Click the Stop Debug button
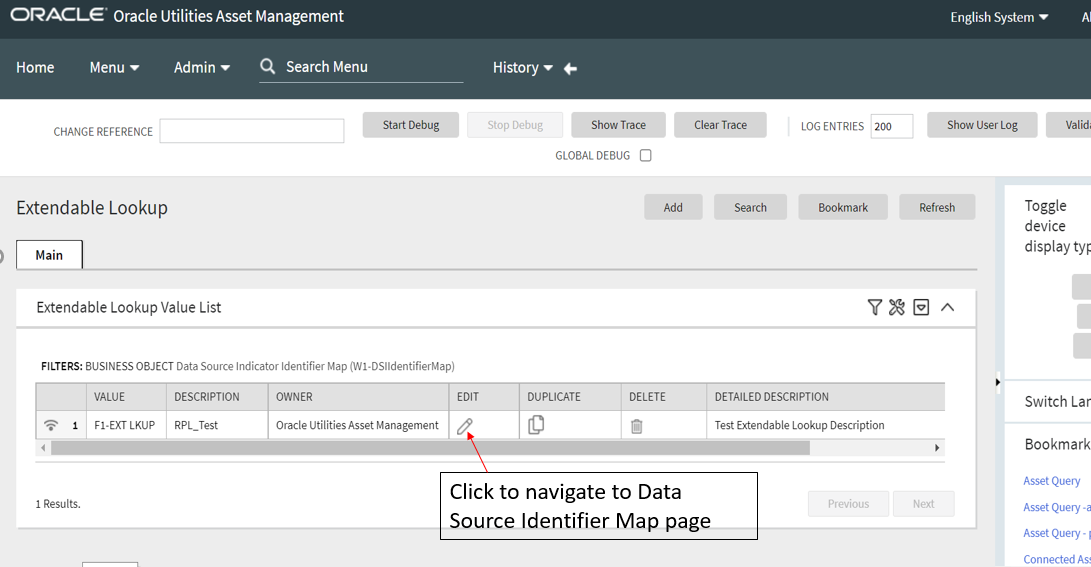This screenshot has height=567, width=1091. coord(515,125)
